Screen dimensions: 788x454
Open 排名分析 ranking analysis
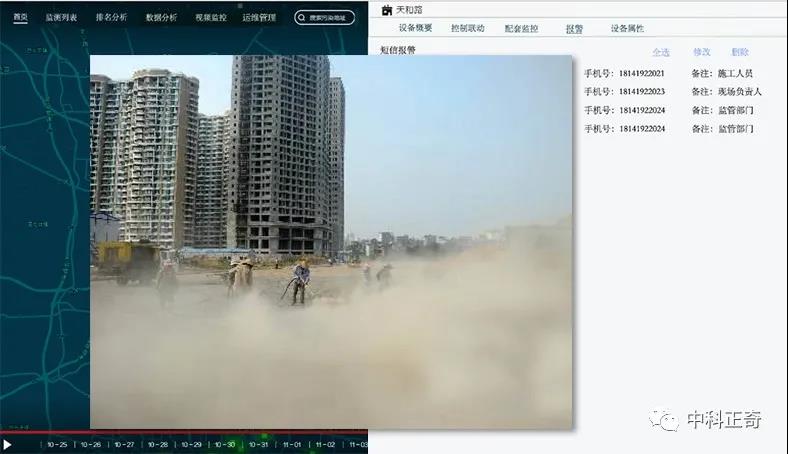click(111, 18)
